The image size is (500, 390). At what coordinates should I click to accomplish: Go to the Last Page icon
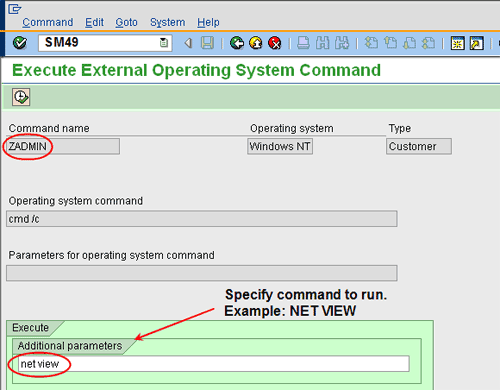pyautogui.click(x=429, y=43)
